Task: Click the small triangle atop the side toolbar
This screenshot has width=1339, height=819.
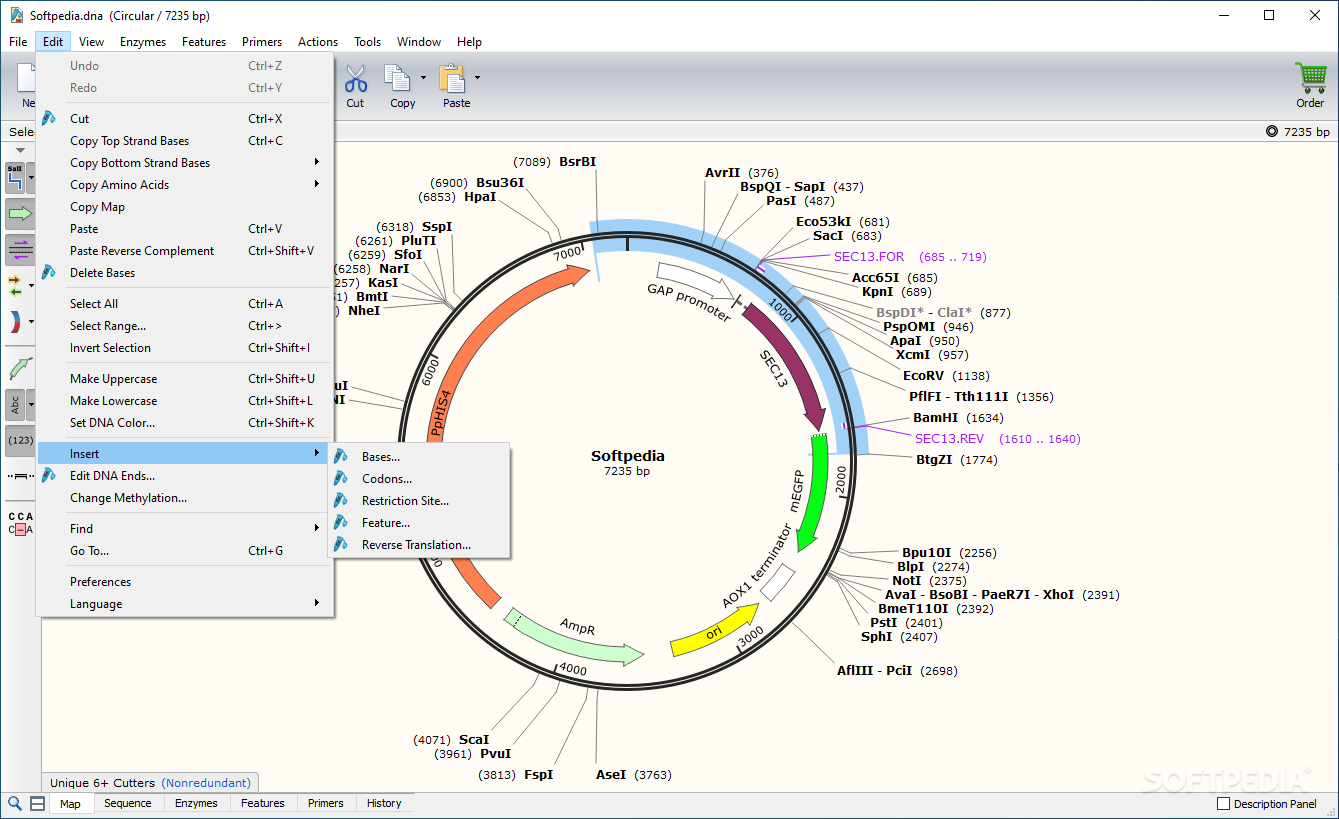Action: [x=20, y=151]
